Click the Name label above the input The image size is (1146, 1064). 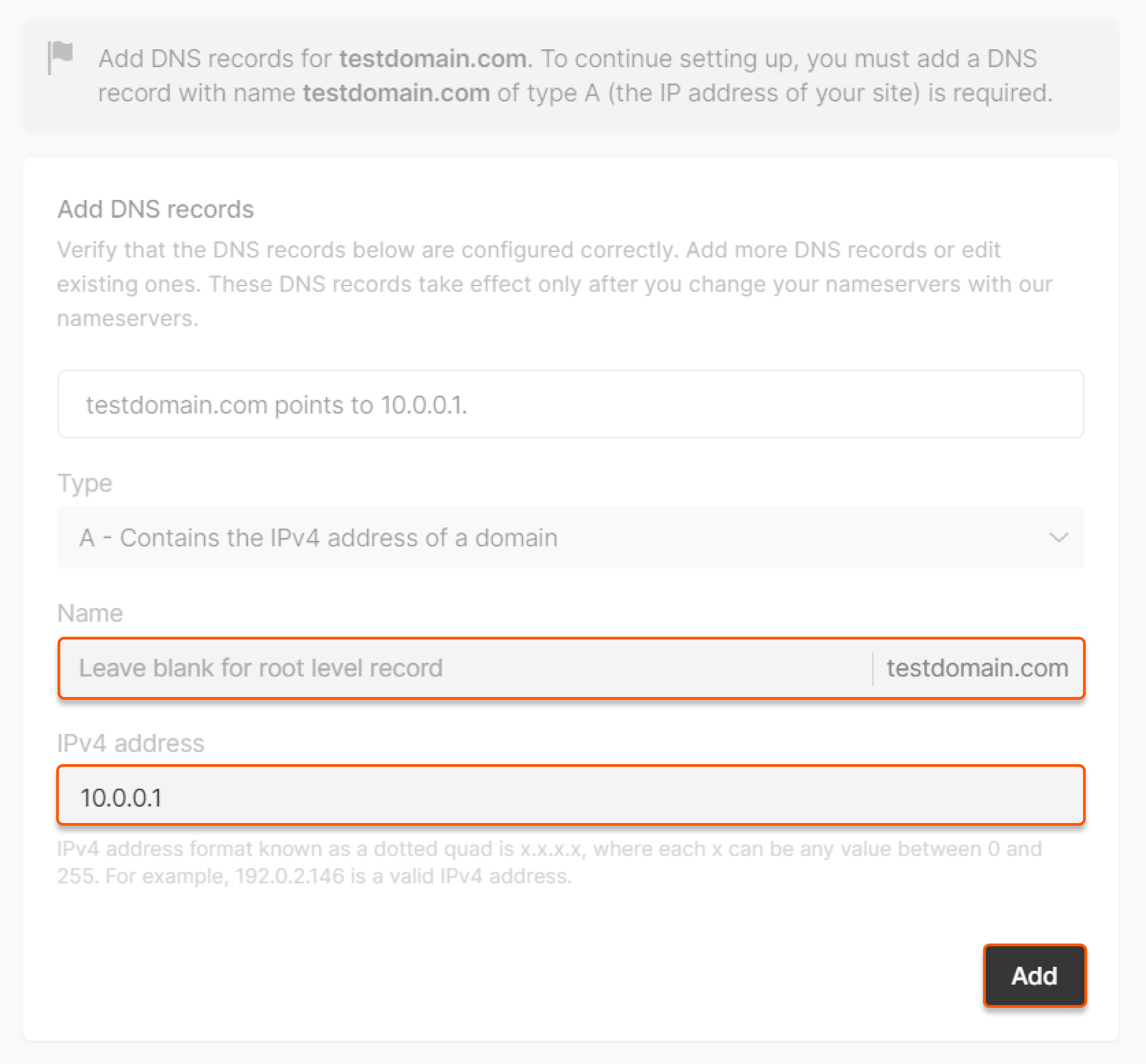tap(90, 612)
